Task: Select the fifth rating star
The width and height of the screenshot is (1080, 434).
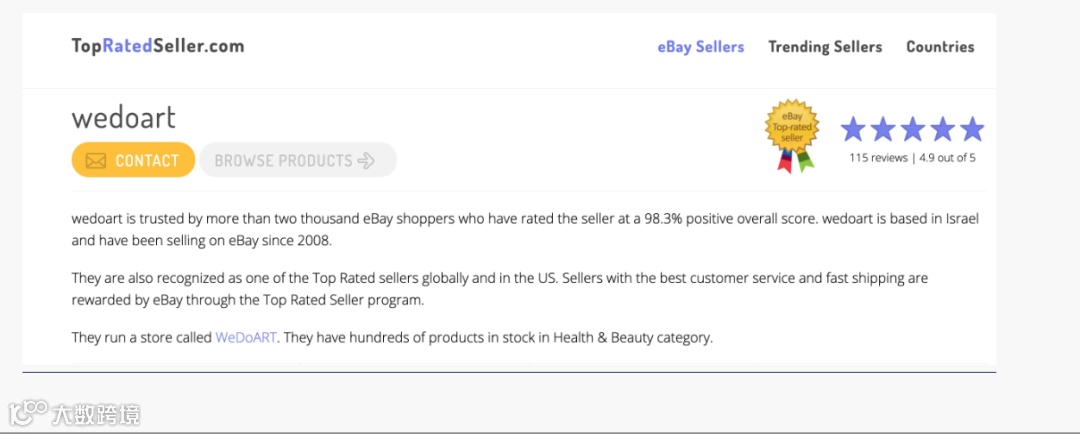Action: click(972, 129)
